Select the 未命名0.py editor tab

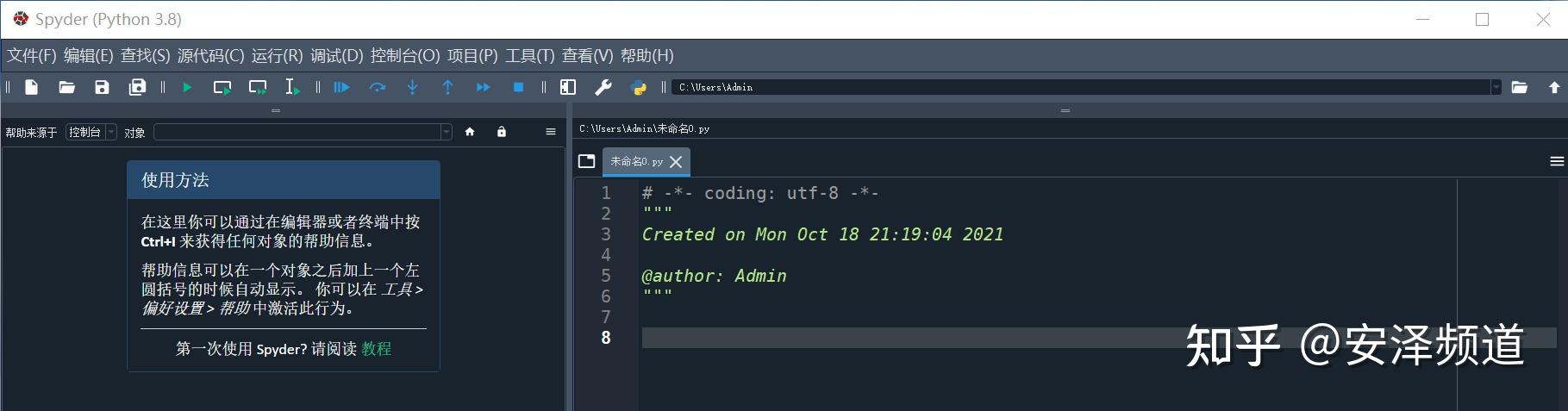(637, 161)
